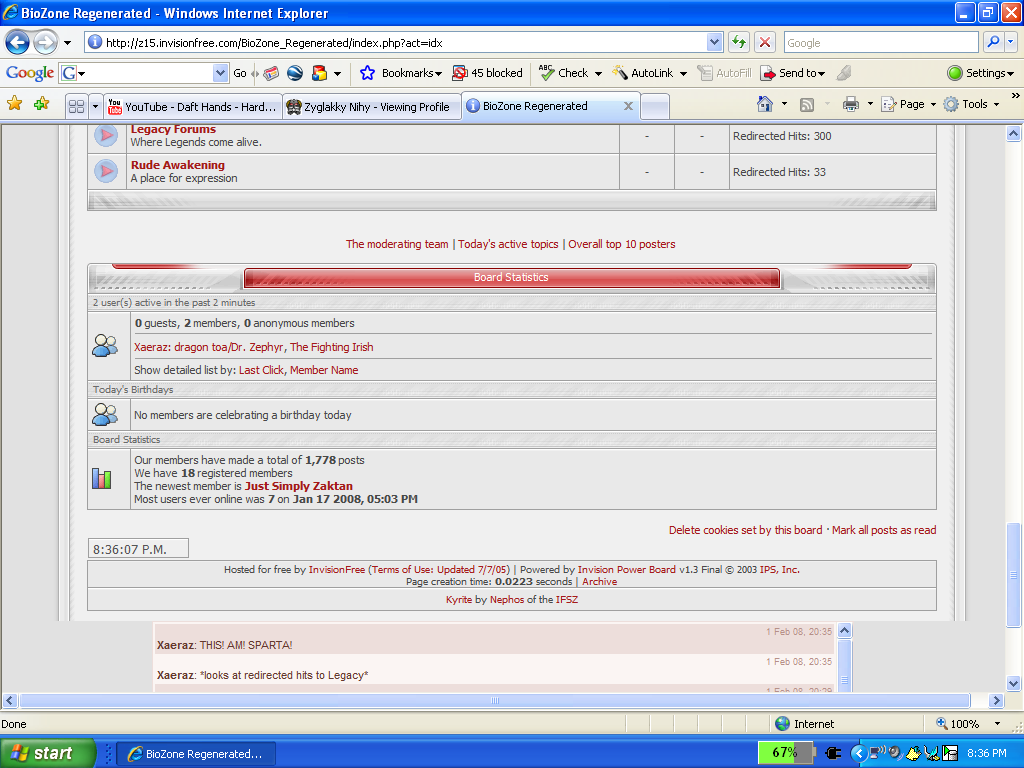Open Google toolbar Settings
This screenshot has height=768, width=1024.
point(980,73)
